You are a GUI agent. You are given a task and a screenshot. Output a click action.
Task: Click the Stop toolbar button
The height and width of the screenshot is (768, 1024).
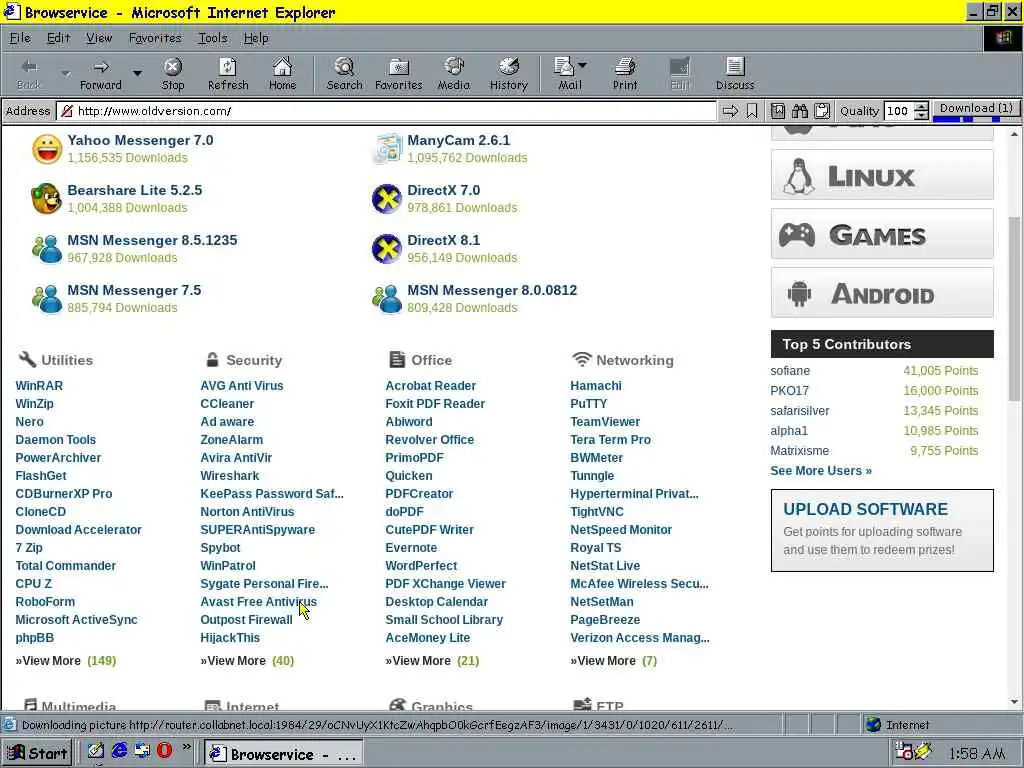172,74
